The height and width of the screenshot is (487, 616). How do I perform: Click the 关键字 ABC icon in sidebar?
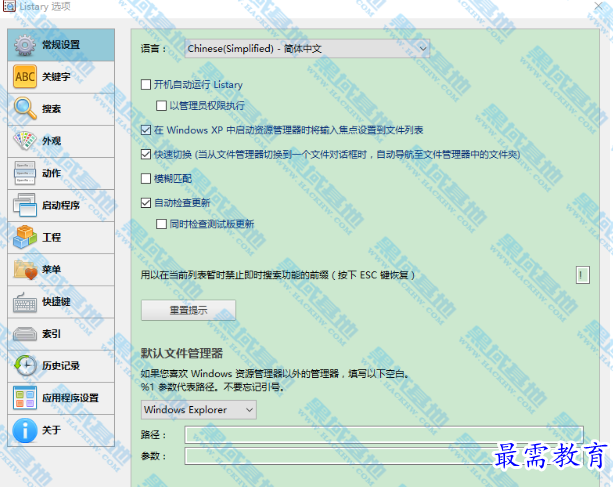click(25, 77)
